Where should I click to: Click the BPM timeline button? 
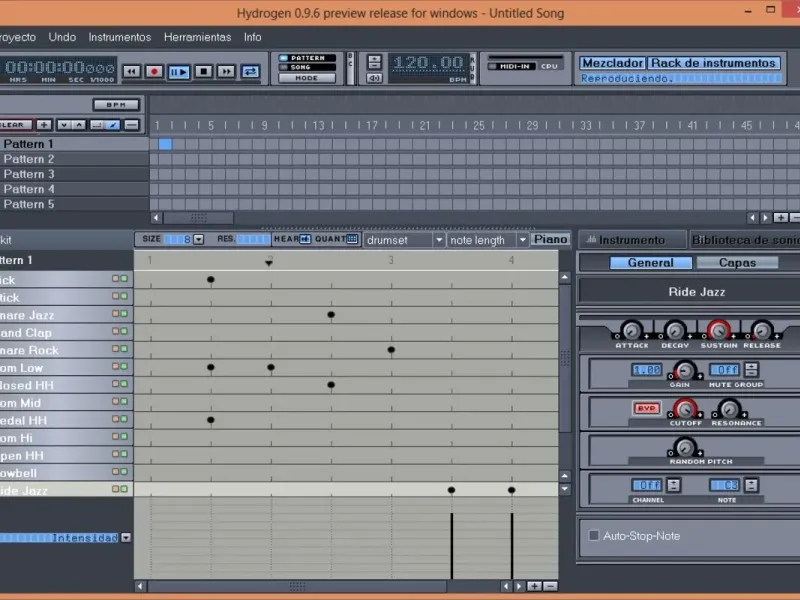[x=116, y=105]
